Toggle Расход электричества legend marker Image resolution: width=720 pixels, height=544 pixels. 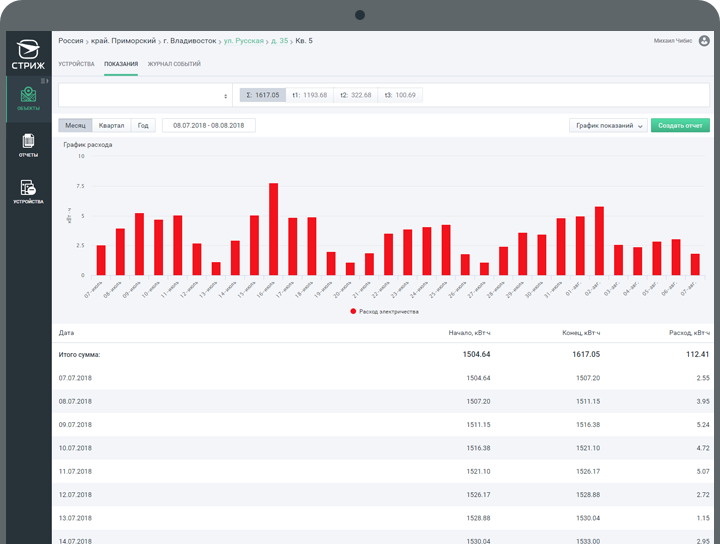tap(353, 311)
